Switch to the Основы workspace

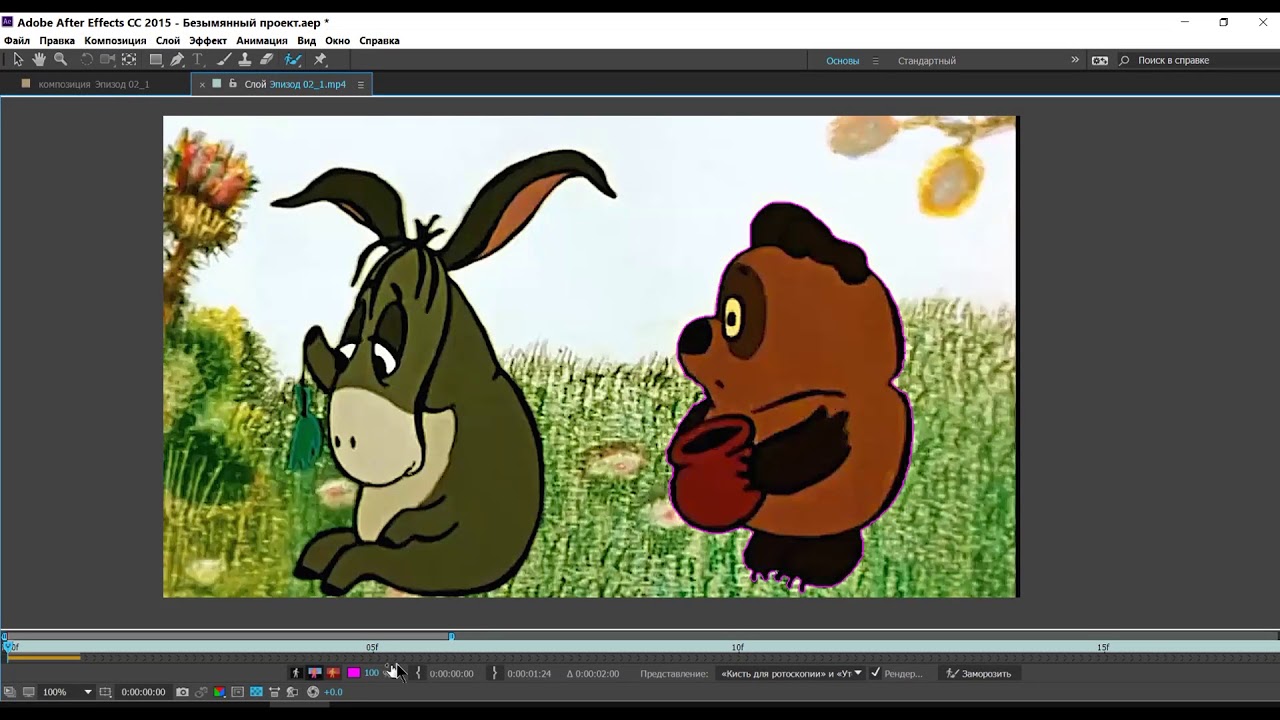click(843, 61)
